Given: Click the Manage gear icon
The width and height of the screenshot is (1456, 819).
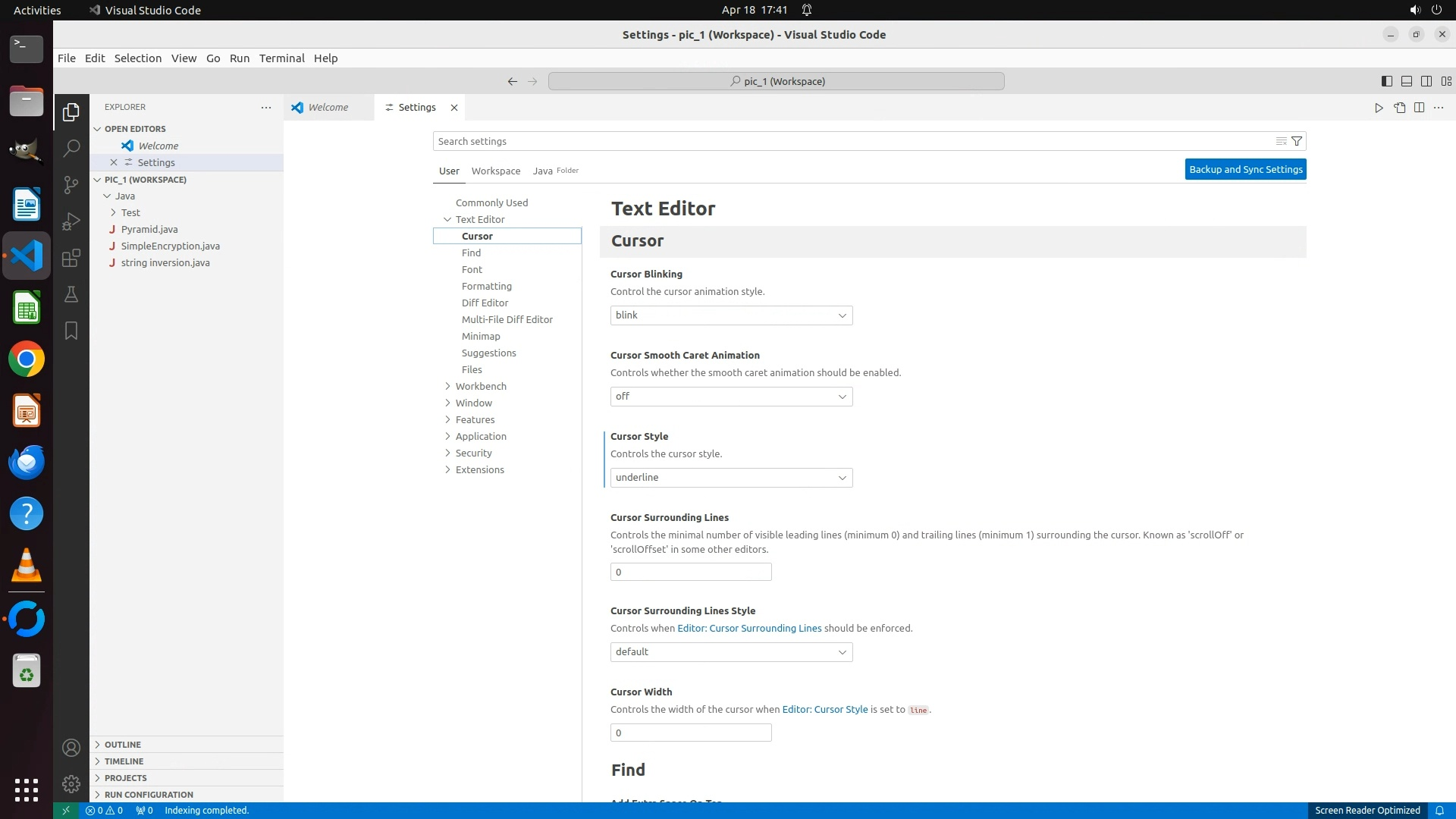Looking at the screenshot, I should pos(71,784).
